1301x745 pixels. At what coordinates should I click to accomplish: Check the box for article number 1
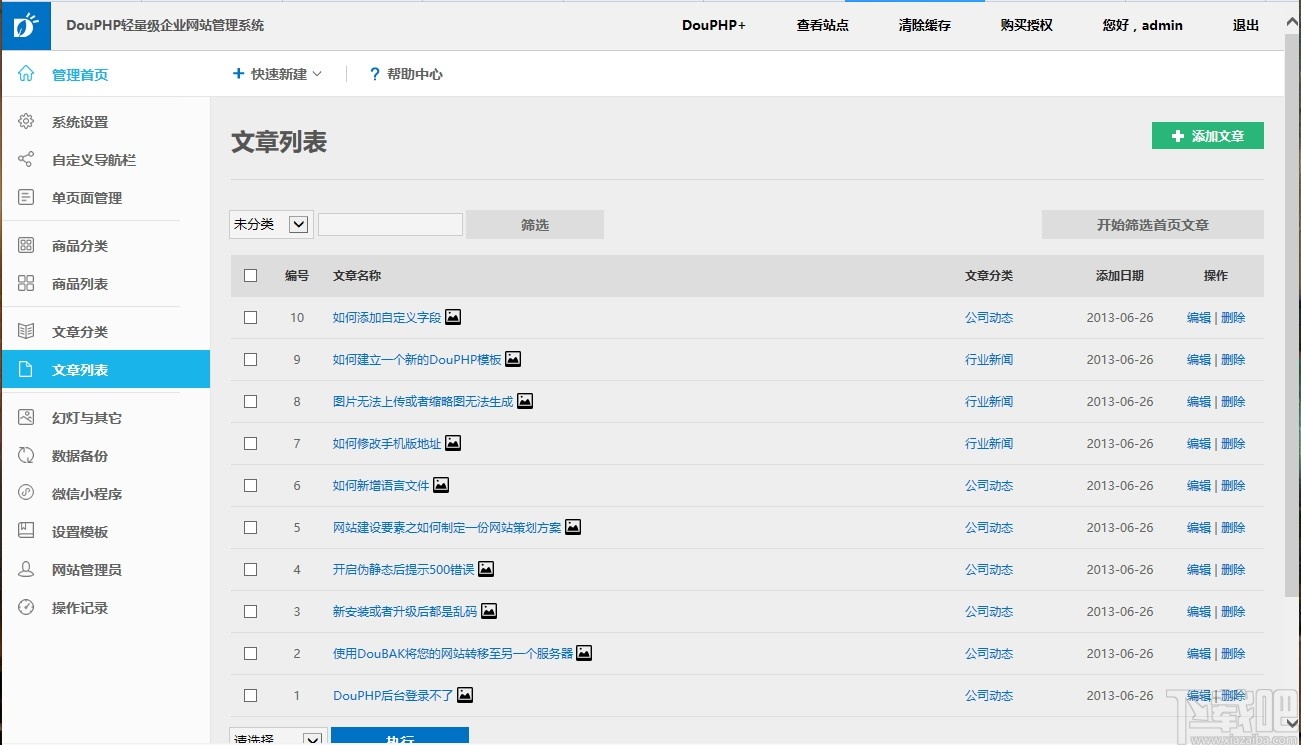click(x=250, y=695)
